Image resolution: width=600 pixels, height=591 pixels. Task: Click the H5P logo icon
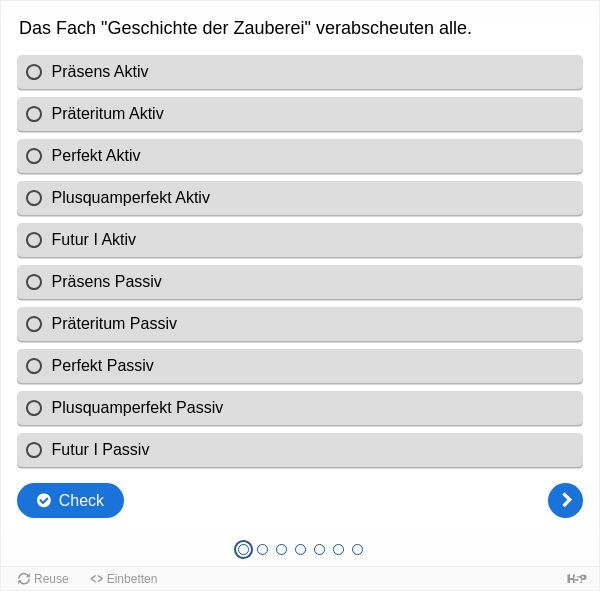(x=576, y=579)
